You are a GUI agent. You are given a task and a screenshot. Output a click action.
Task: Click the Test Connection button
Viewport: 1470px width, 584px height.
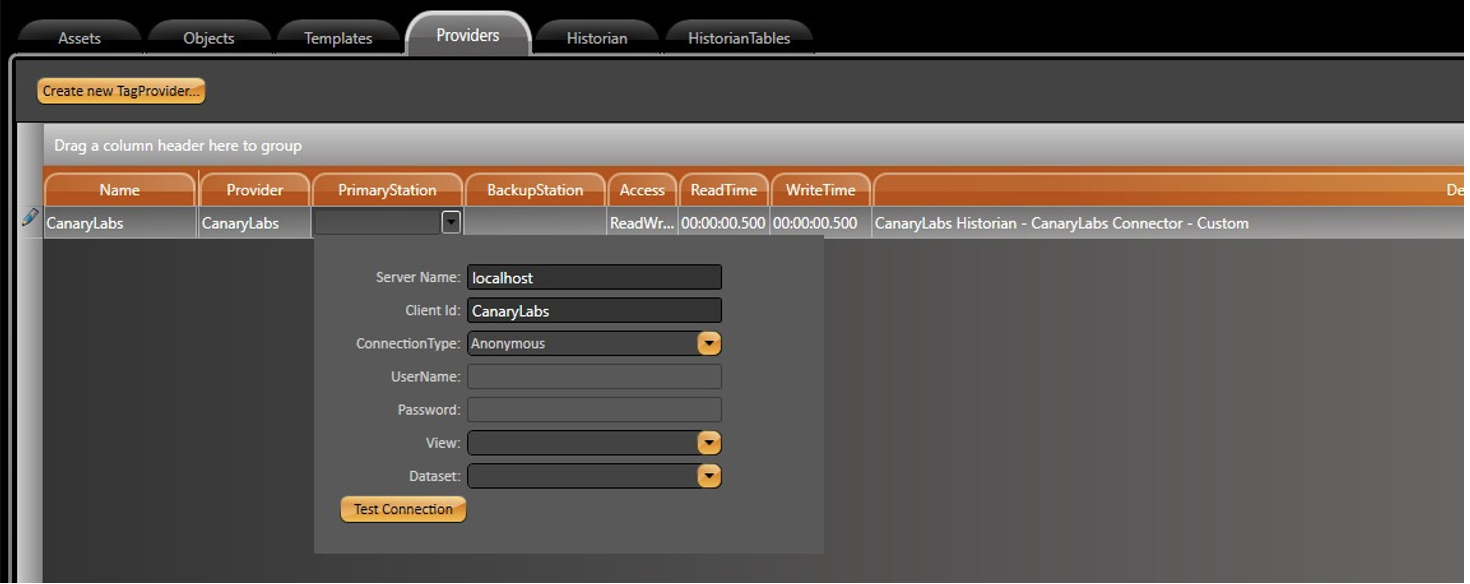403,510
